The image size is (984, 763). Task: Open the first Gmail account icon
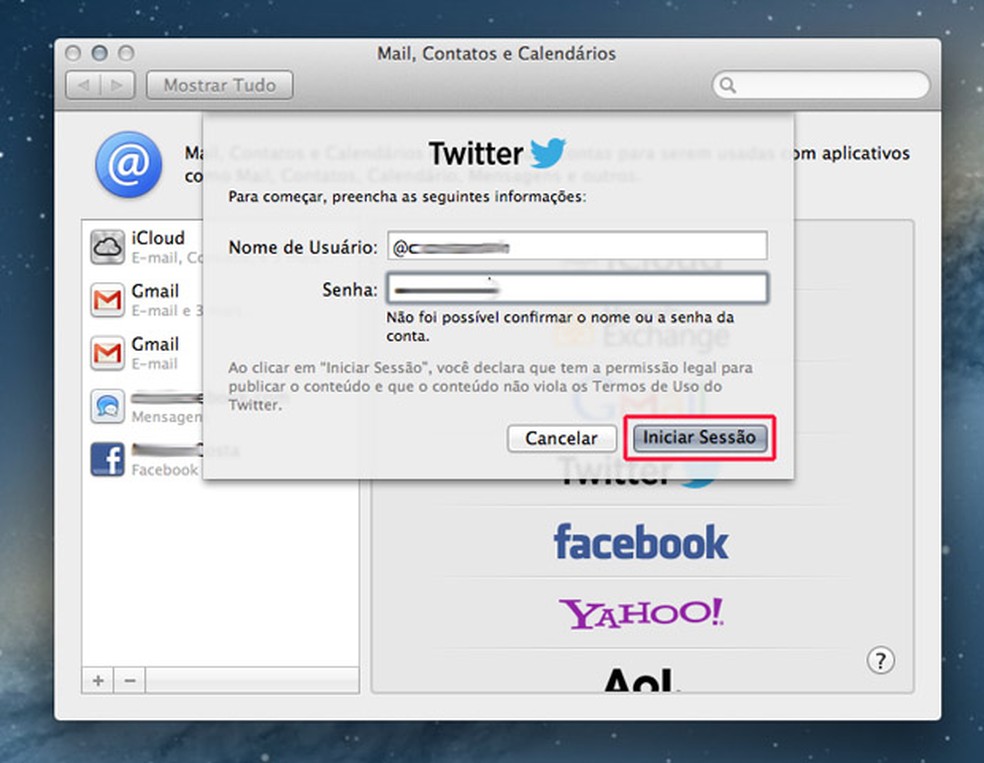(107, 299)
